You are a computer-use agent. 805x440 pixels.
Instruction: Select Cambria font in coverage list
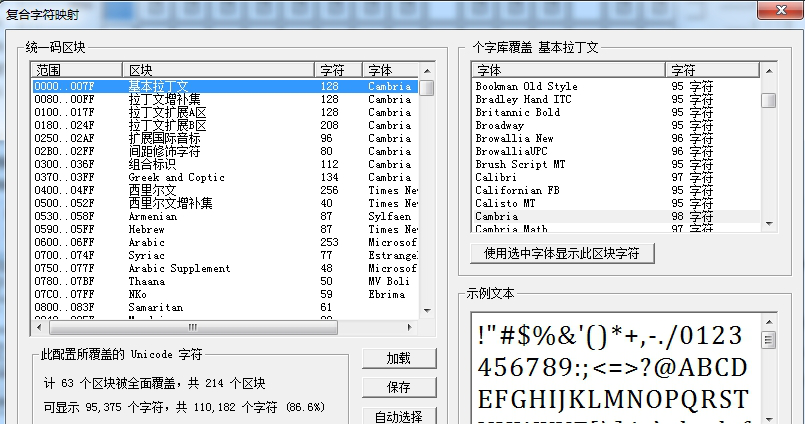click(x=616, y=216)
